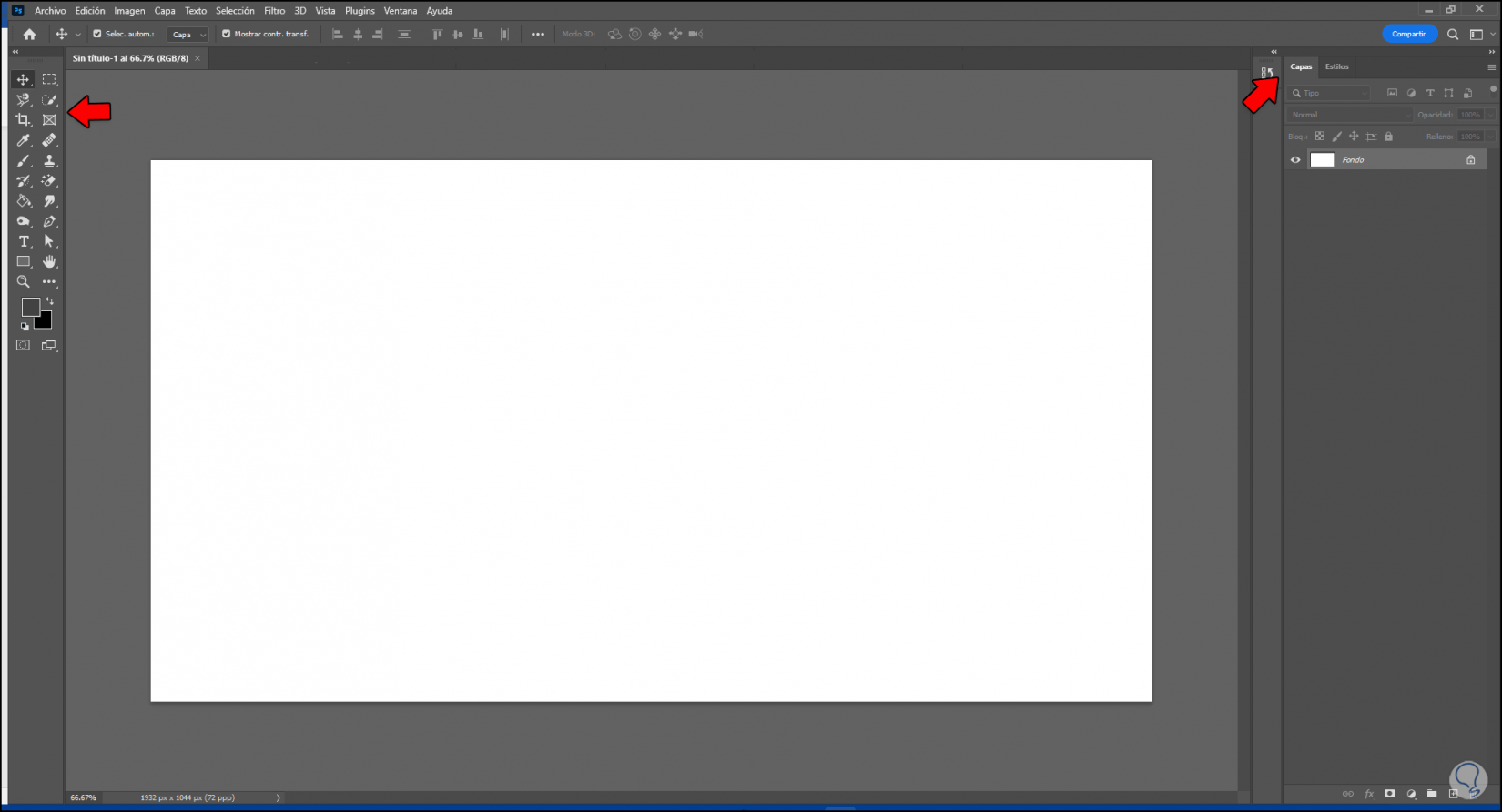Toggle Mostrar contr. transf. checkbox
The width and height of the screenshot is (1502, 812).
point(227,34)
